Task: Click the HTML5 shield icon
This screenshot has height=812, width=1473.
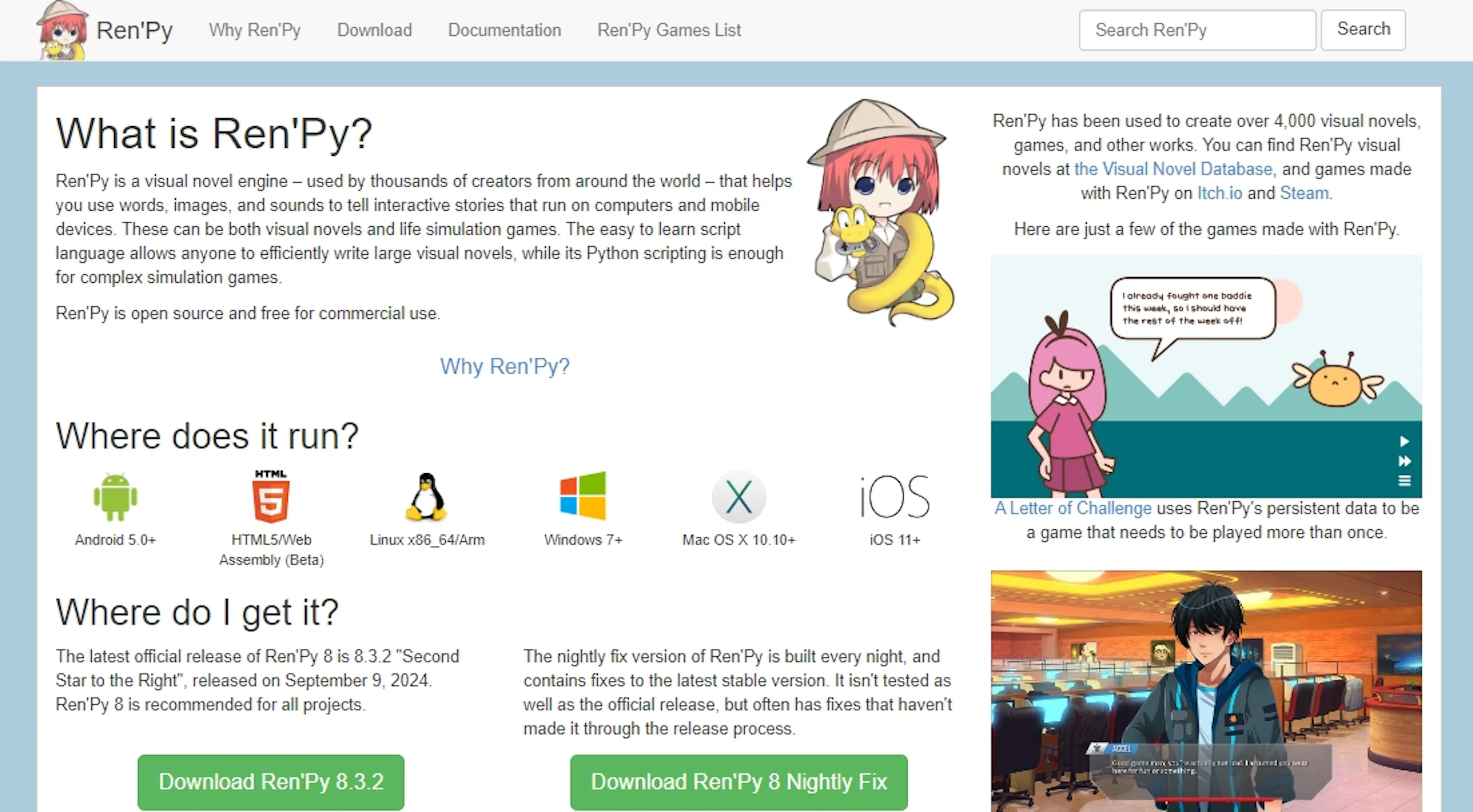Action: click(271, 496)
